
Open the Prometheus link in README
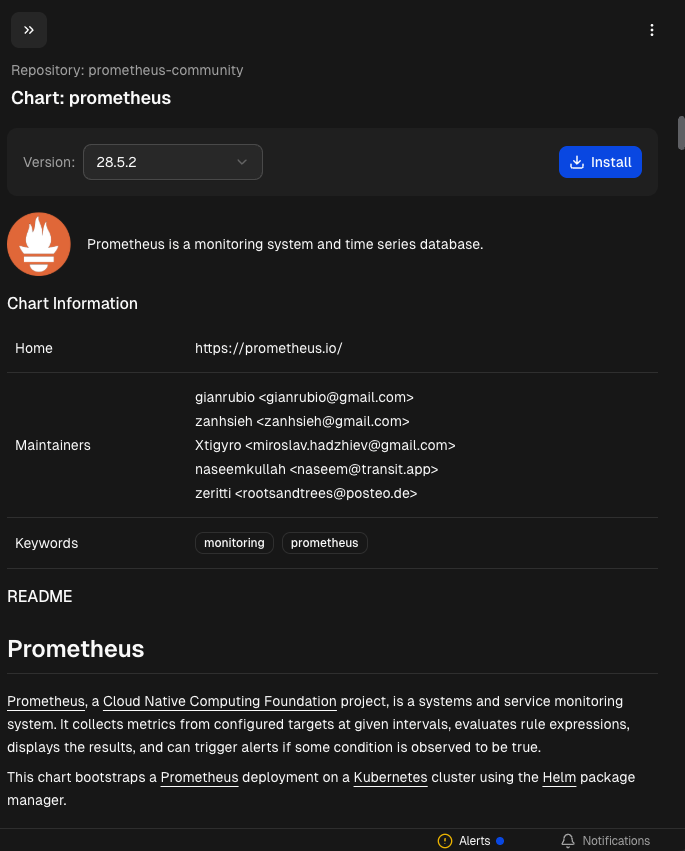(x=45, y=701)
